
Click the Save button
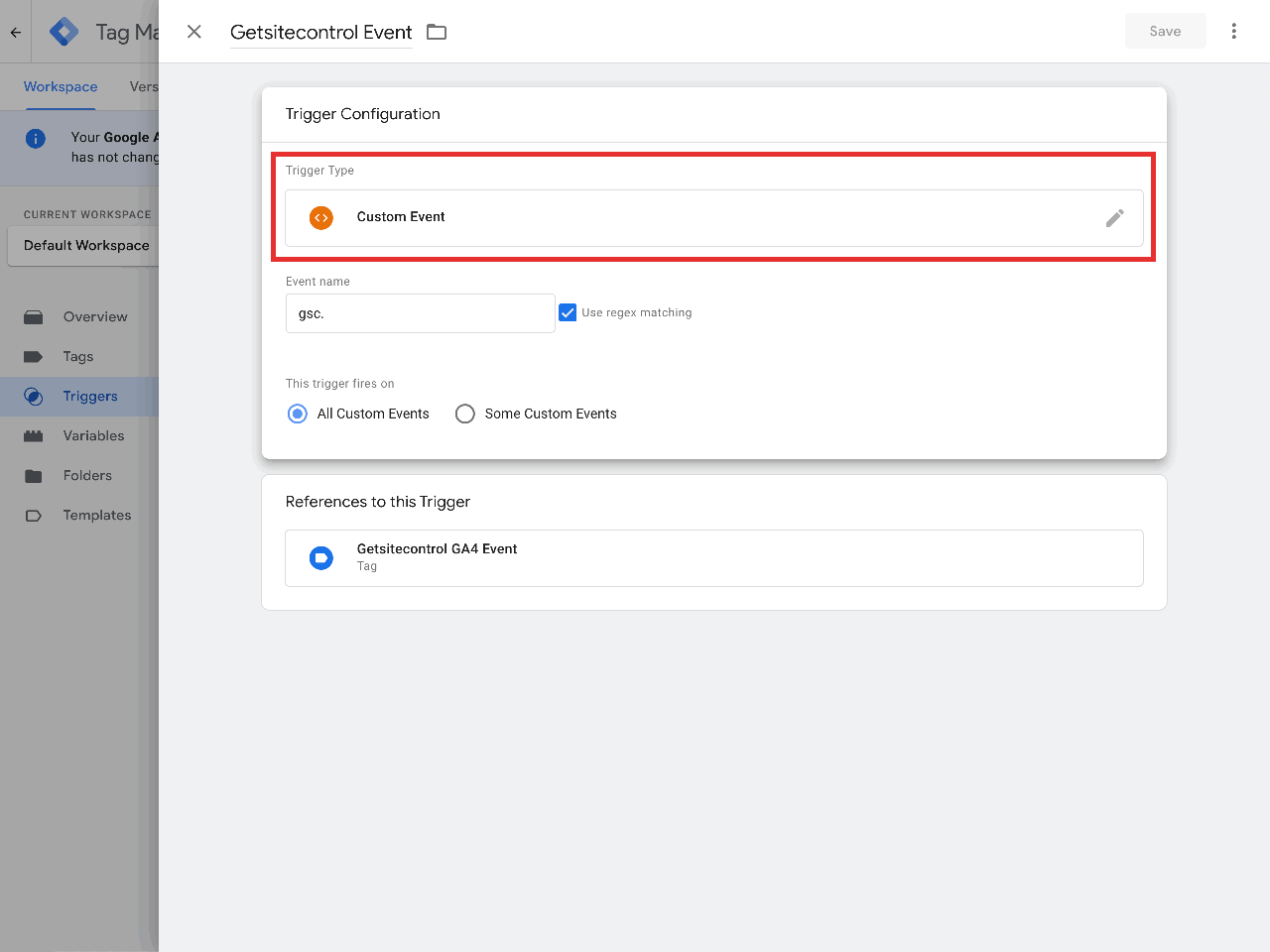point(1165,31)
